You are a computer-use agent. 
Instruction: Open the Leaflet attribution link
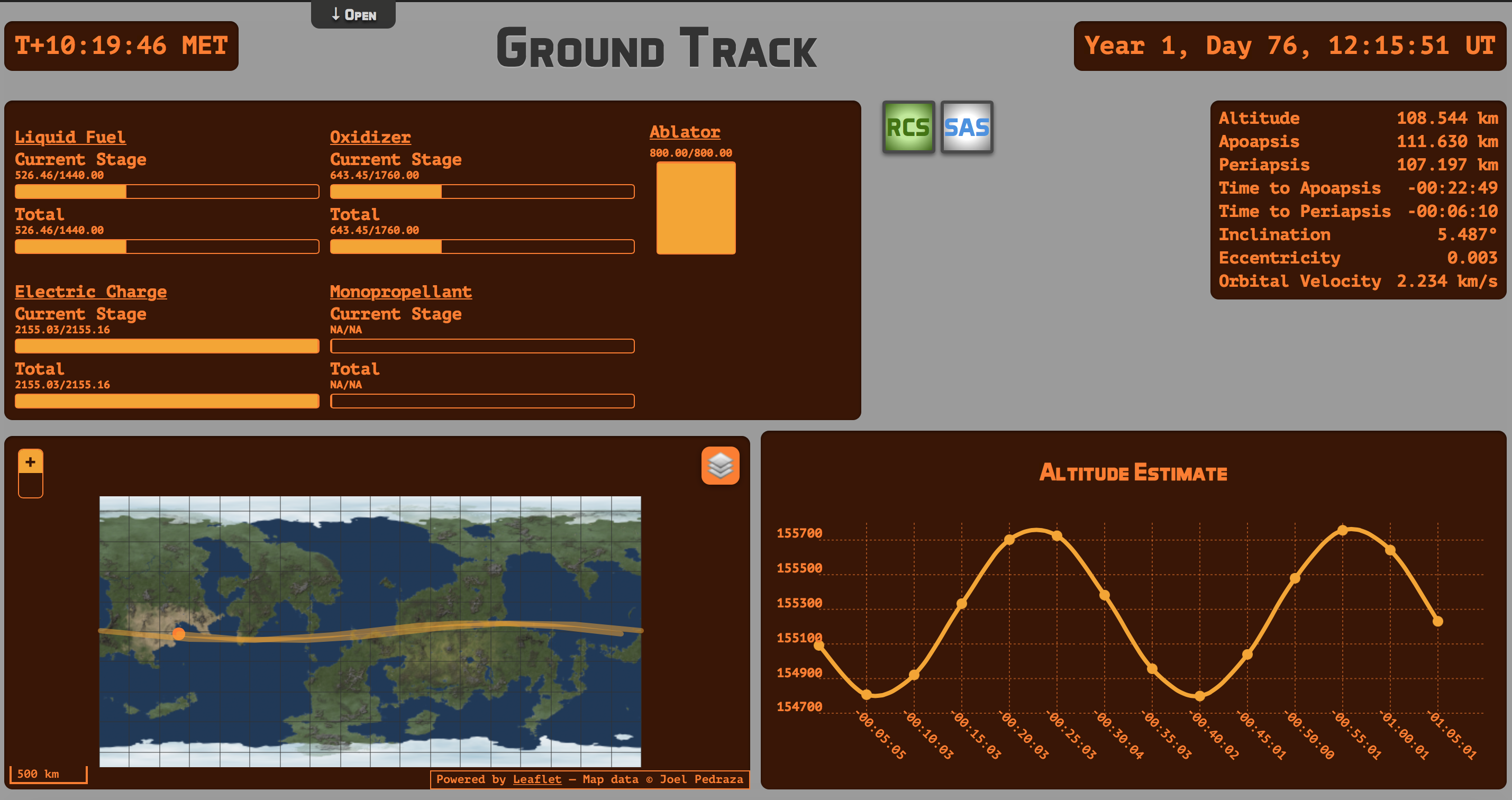point(536,779)
